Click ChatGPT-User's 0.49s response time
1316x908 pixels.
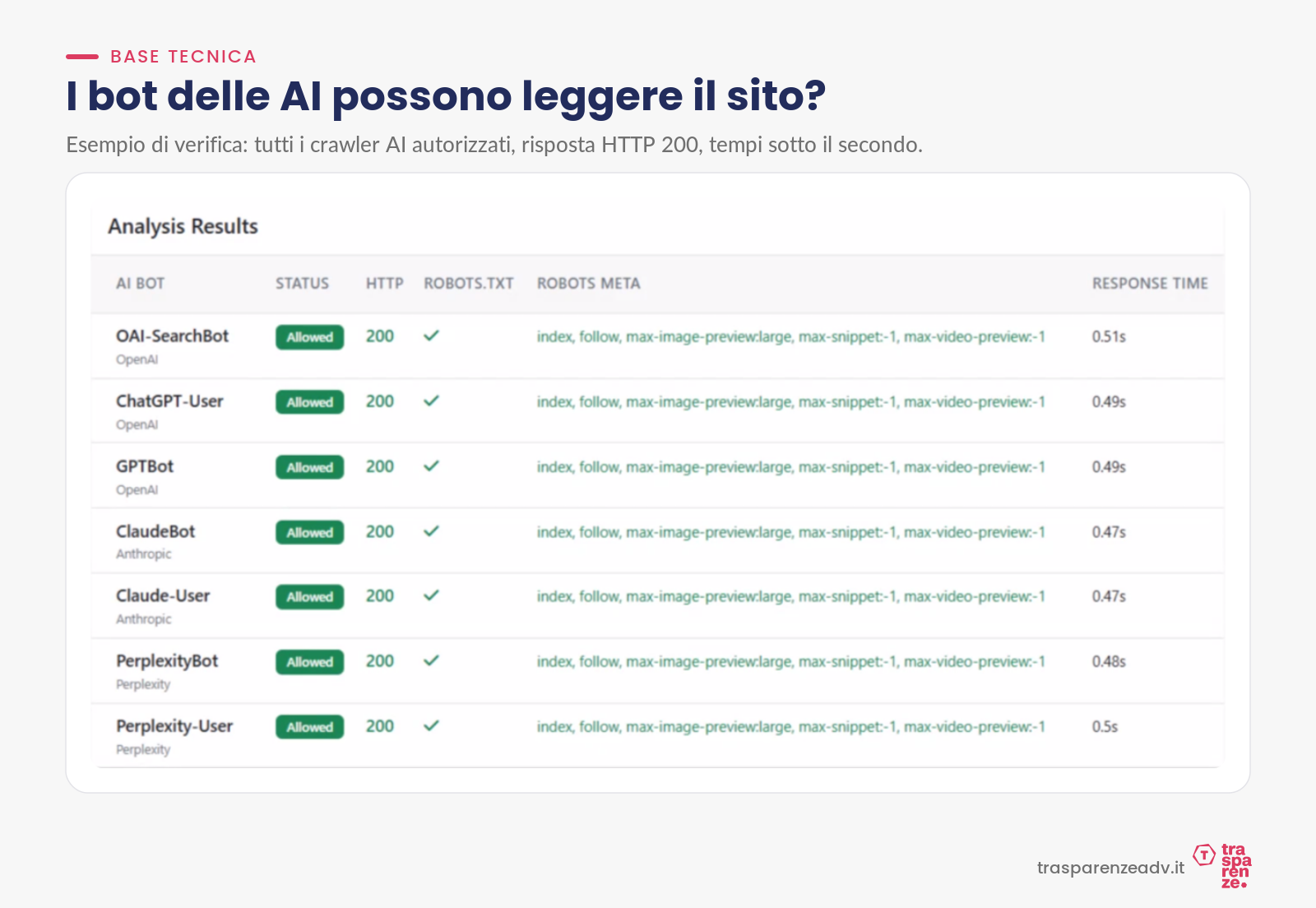[1109, 401]
